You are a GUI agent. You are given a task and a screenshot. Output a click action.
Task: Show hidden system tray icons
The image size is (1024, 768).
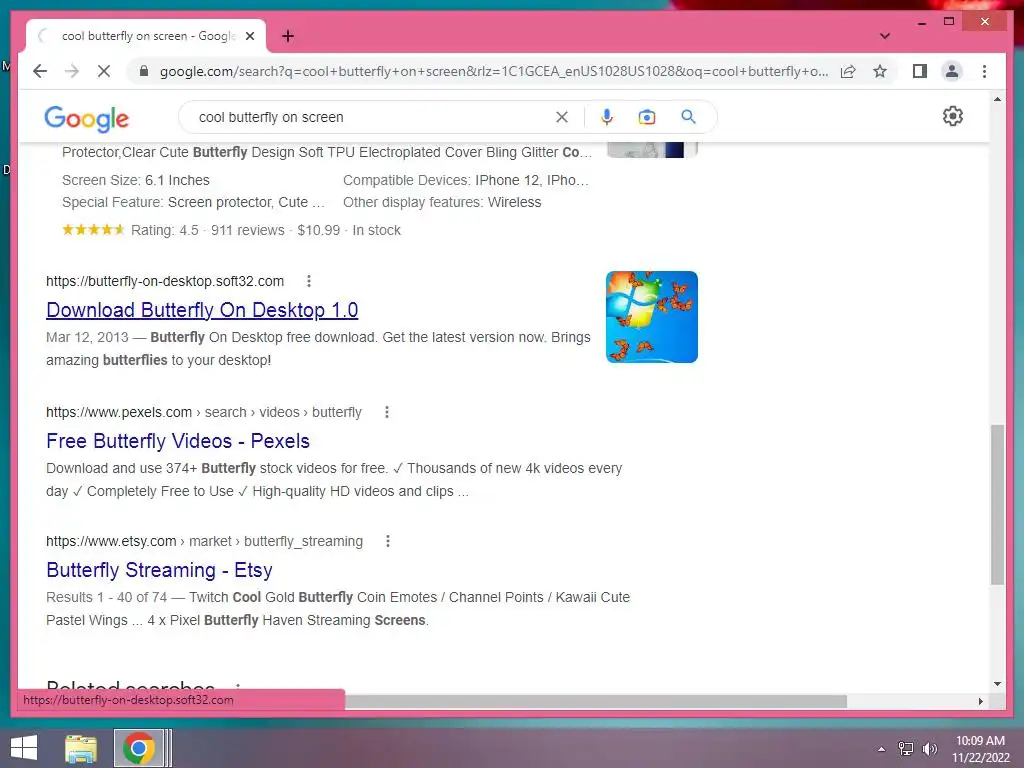(882, 749)
